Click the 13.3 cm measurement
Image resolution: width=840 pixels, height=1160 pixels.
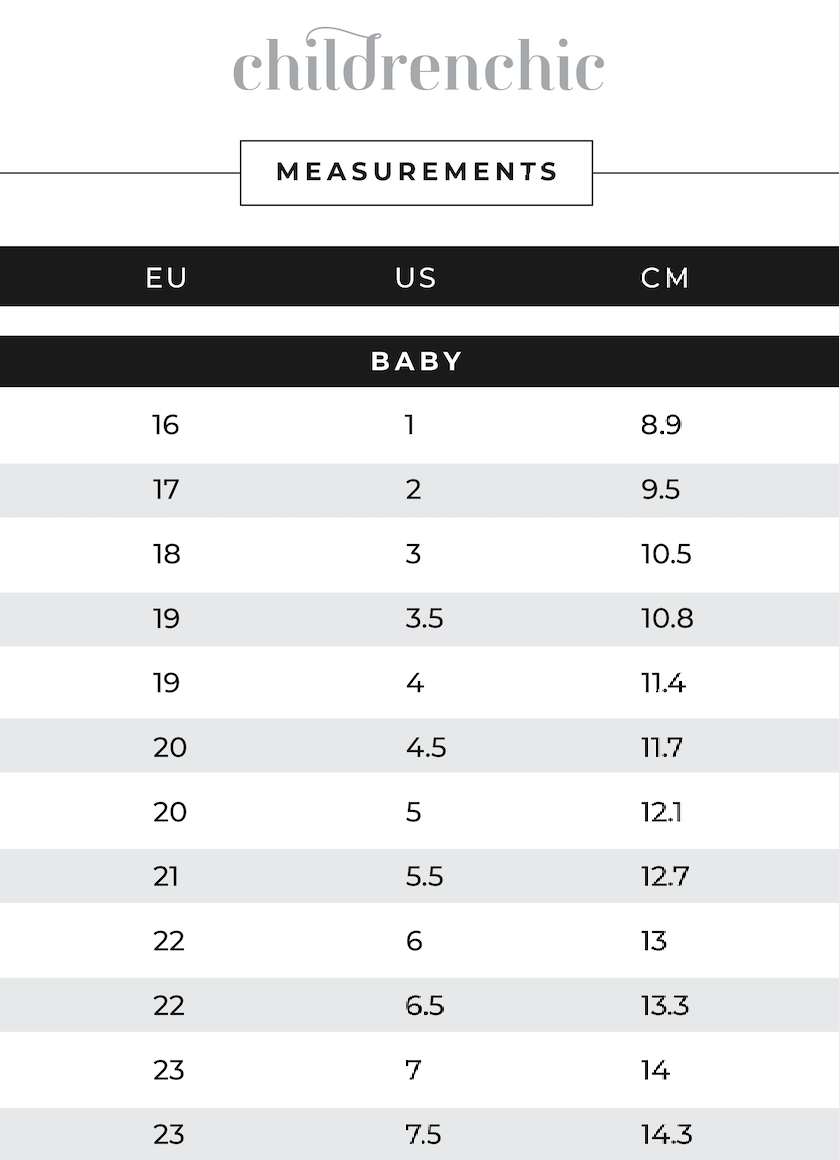tap(665, 1005)
